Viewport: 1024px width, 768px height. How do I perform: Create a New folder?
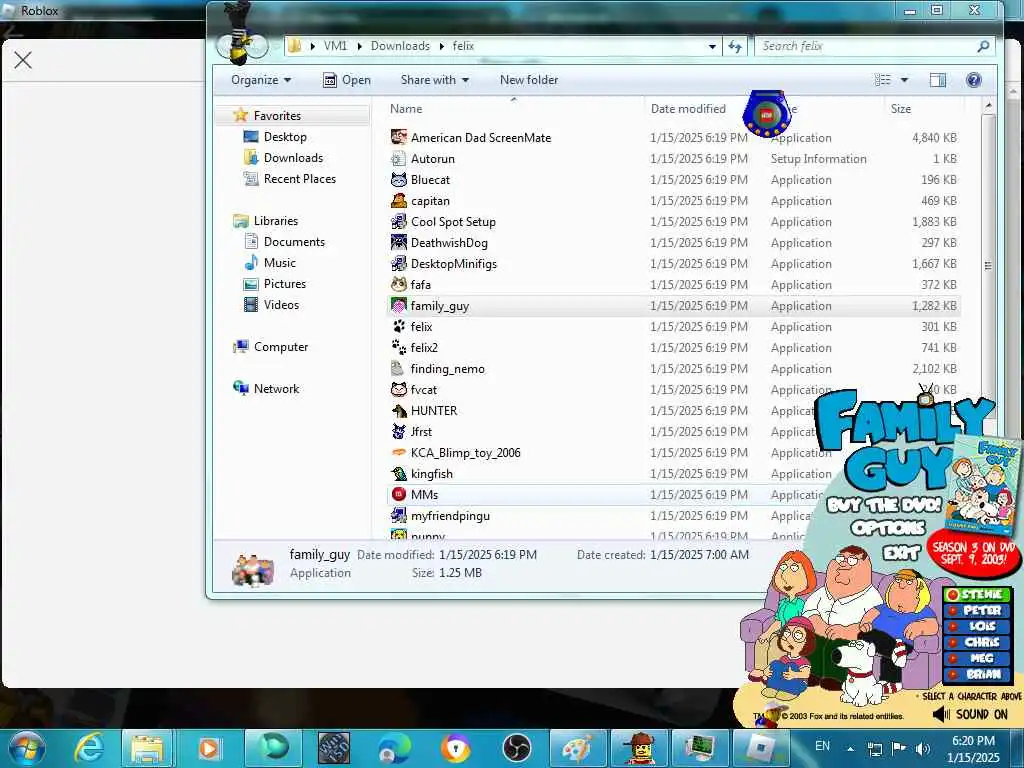point(528,80)
